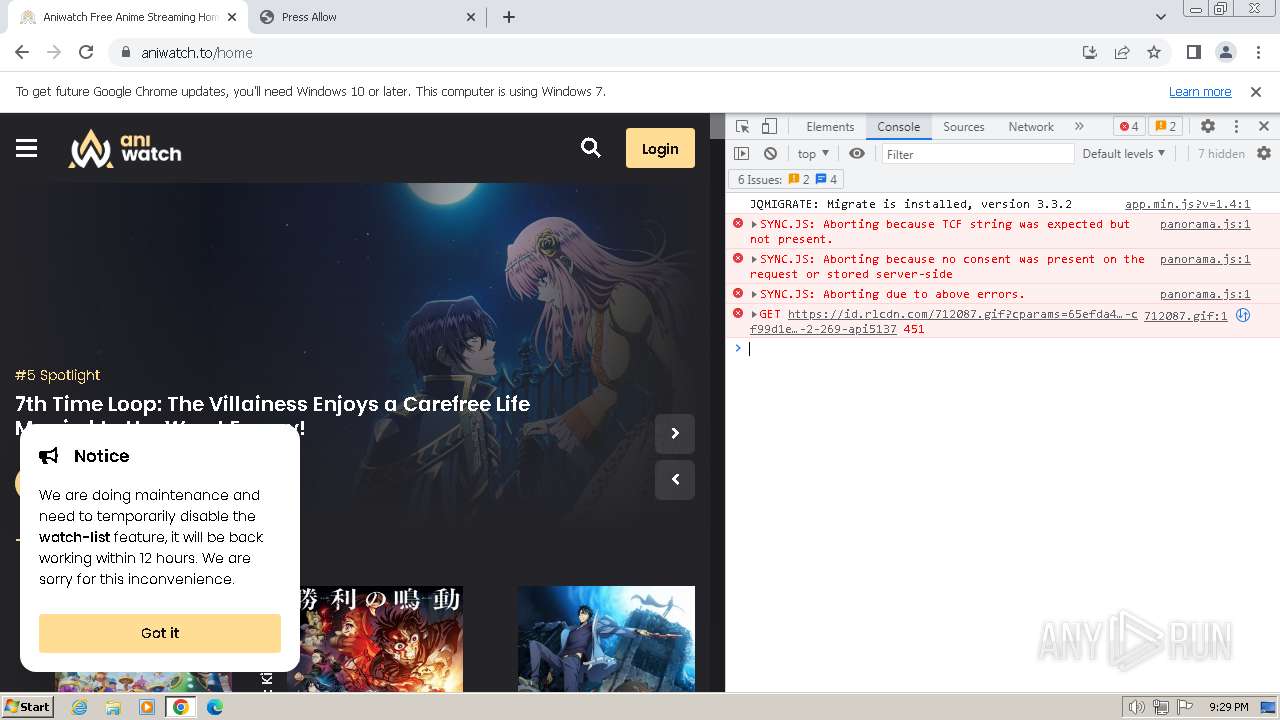Show the console sidebar
This screenshot has height=720, width=1280.
(x=741, y=154)
